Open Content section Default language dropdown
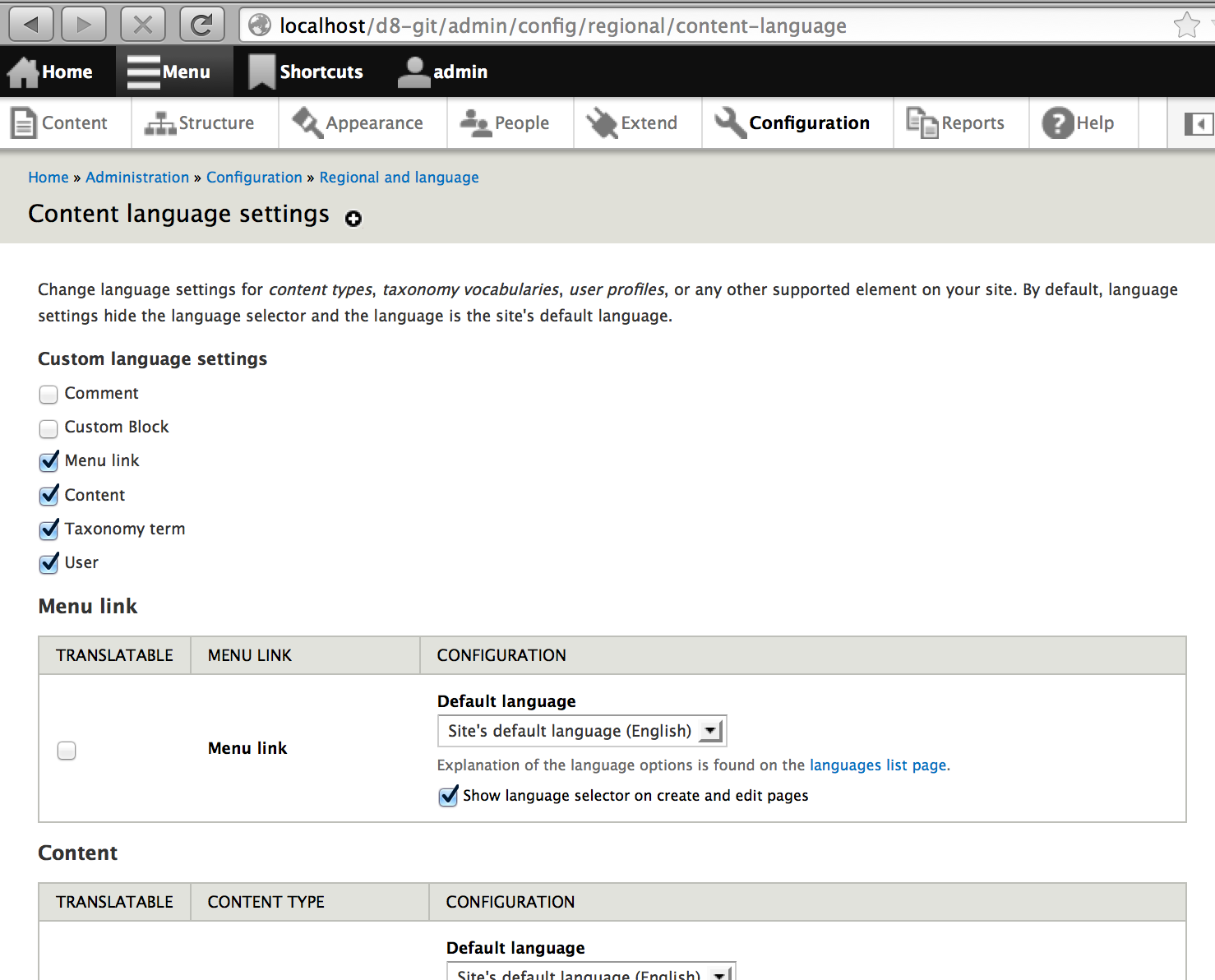This screenshot has height=980, width=1215. click(590, 973)
